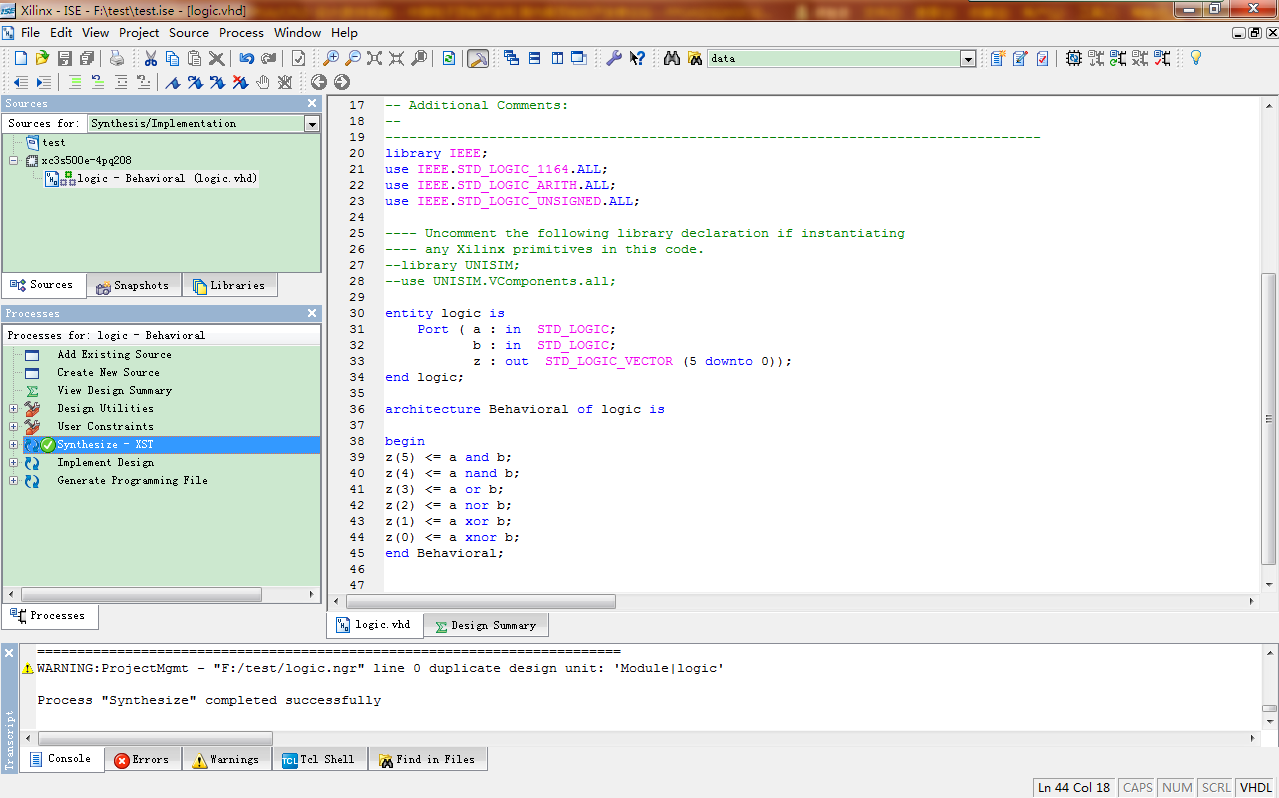
Task: Switch to the Design Summary tab
Action: pyautogui.click(x=486, y=626)
